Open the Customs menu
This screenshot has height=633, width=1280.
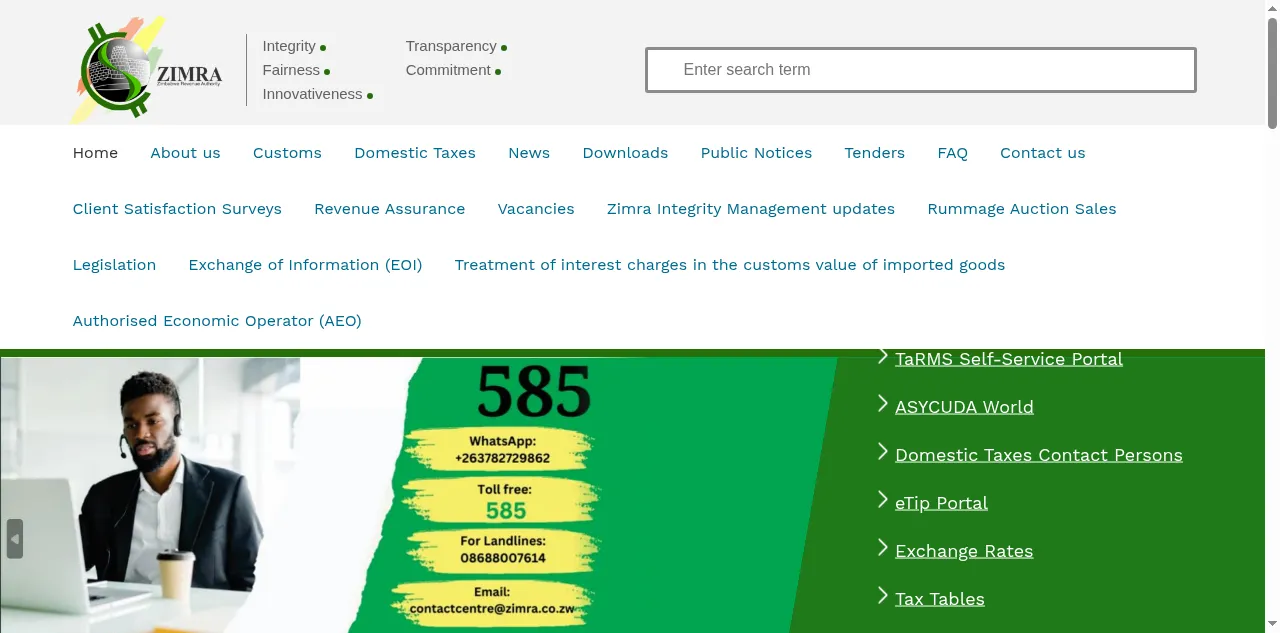(287, 153)
